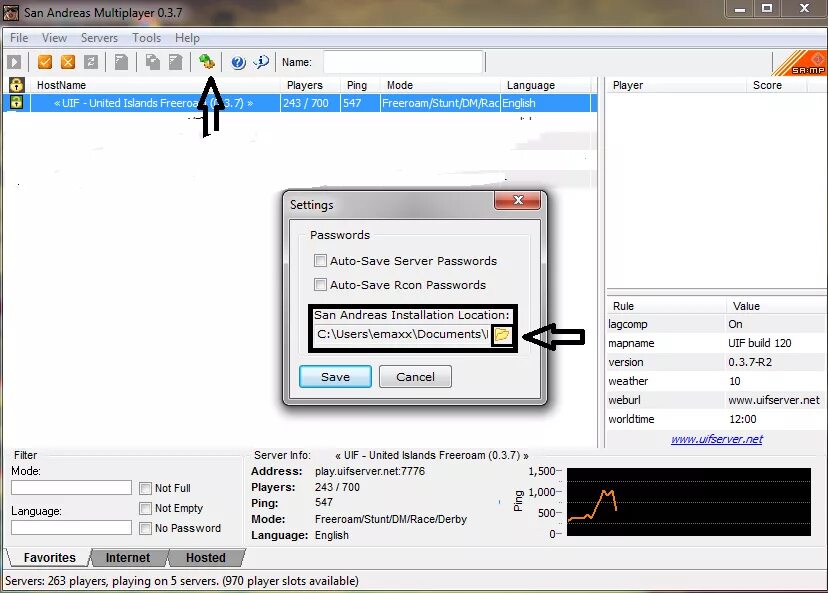Sort by the Ping column header

tap(361, 85)
